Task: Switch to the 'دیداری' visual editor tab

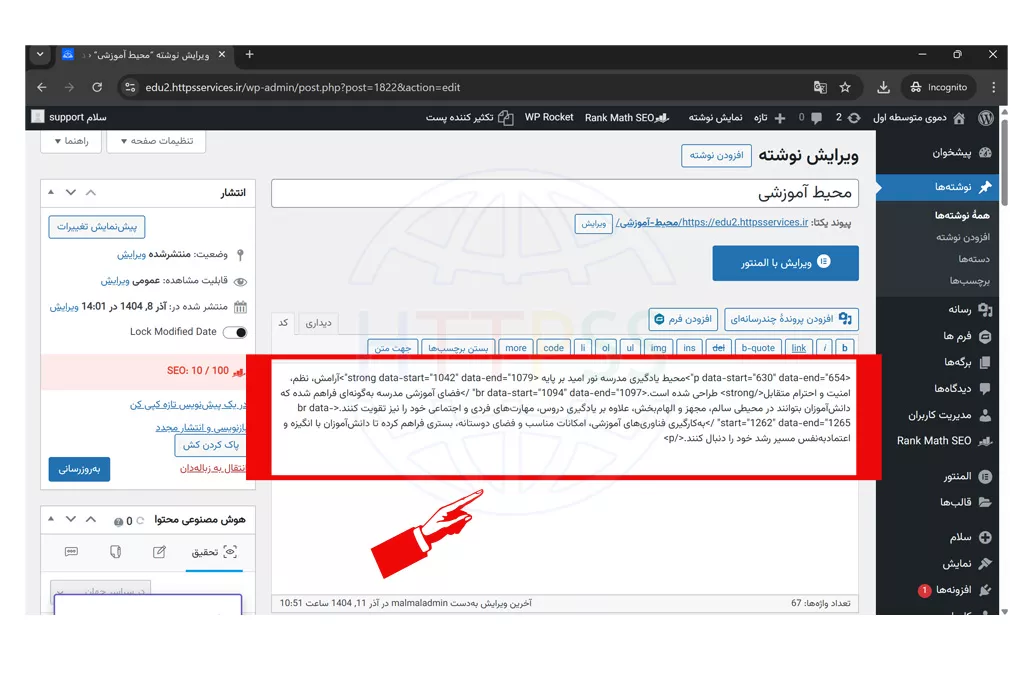Action: pyautogui.click(x=318, y=322)
